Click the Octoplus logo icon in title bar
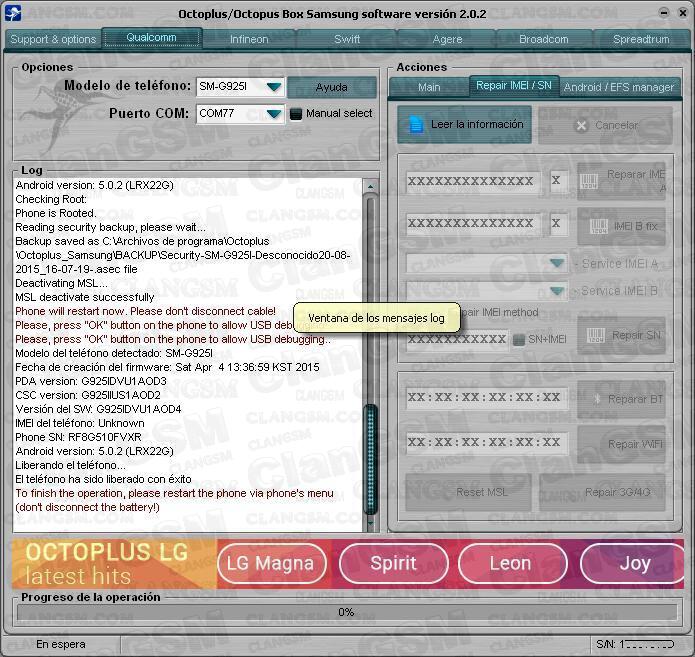The height and width of the screenshot is (657, 695). (13, 13)
